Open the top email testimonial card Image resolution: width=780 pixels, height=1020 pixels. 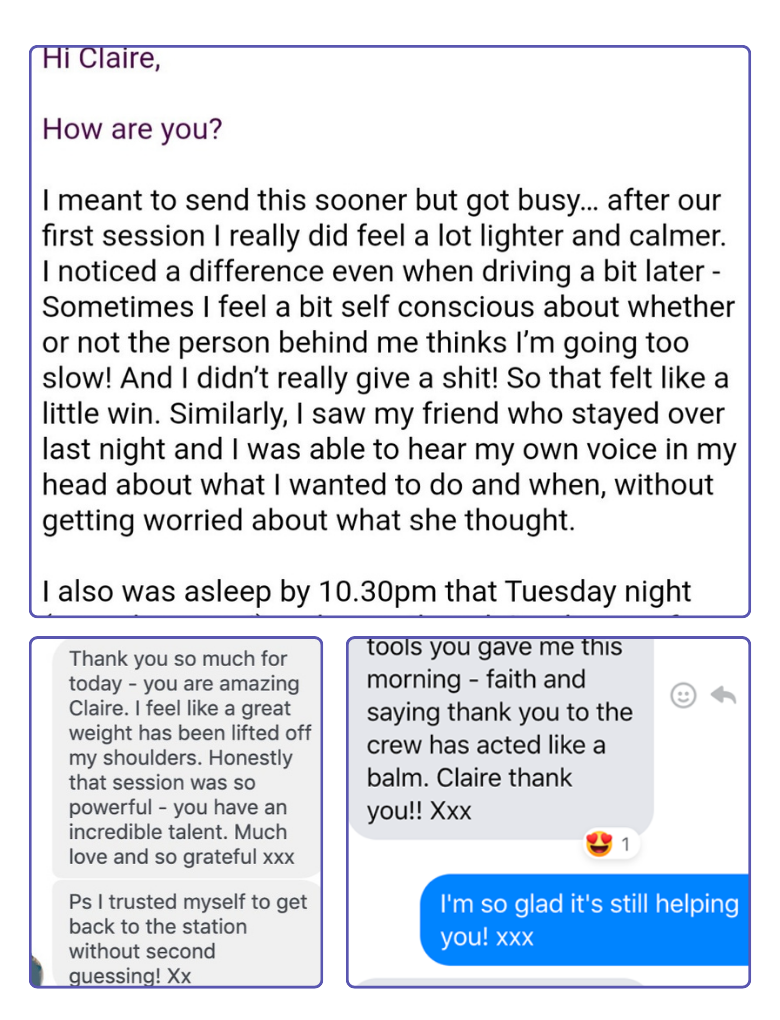(x=390, y=331)
